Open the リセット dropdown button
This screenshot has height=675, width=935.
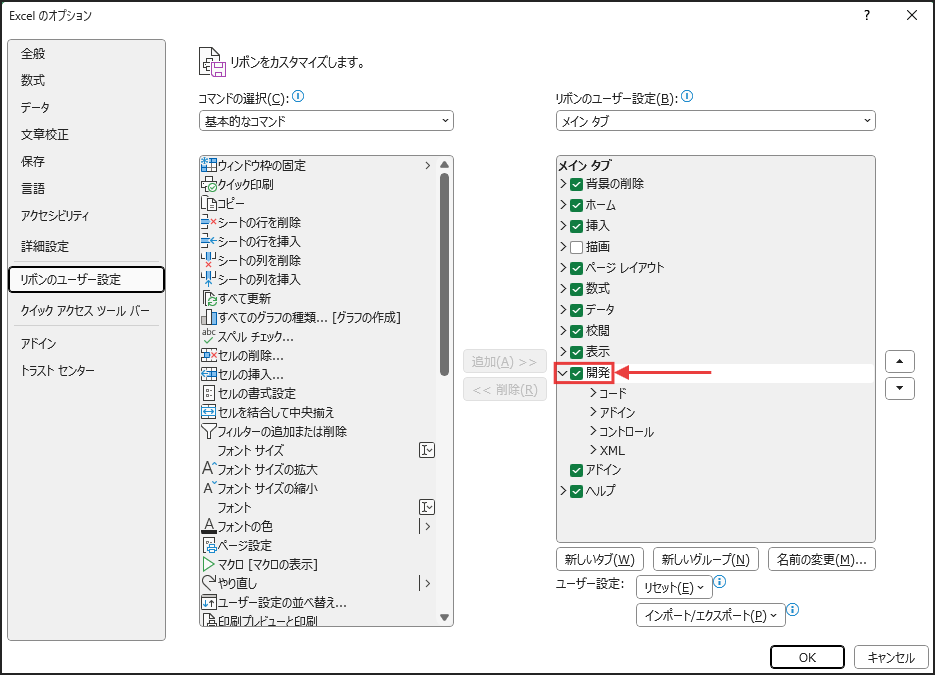(x=674, y=587)
